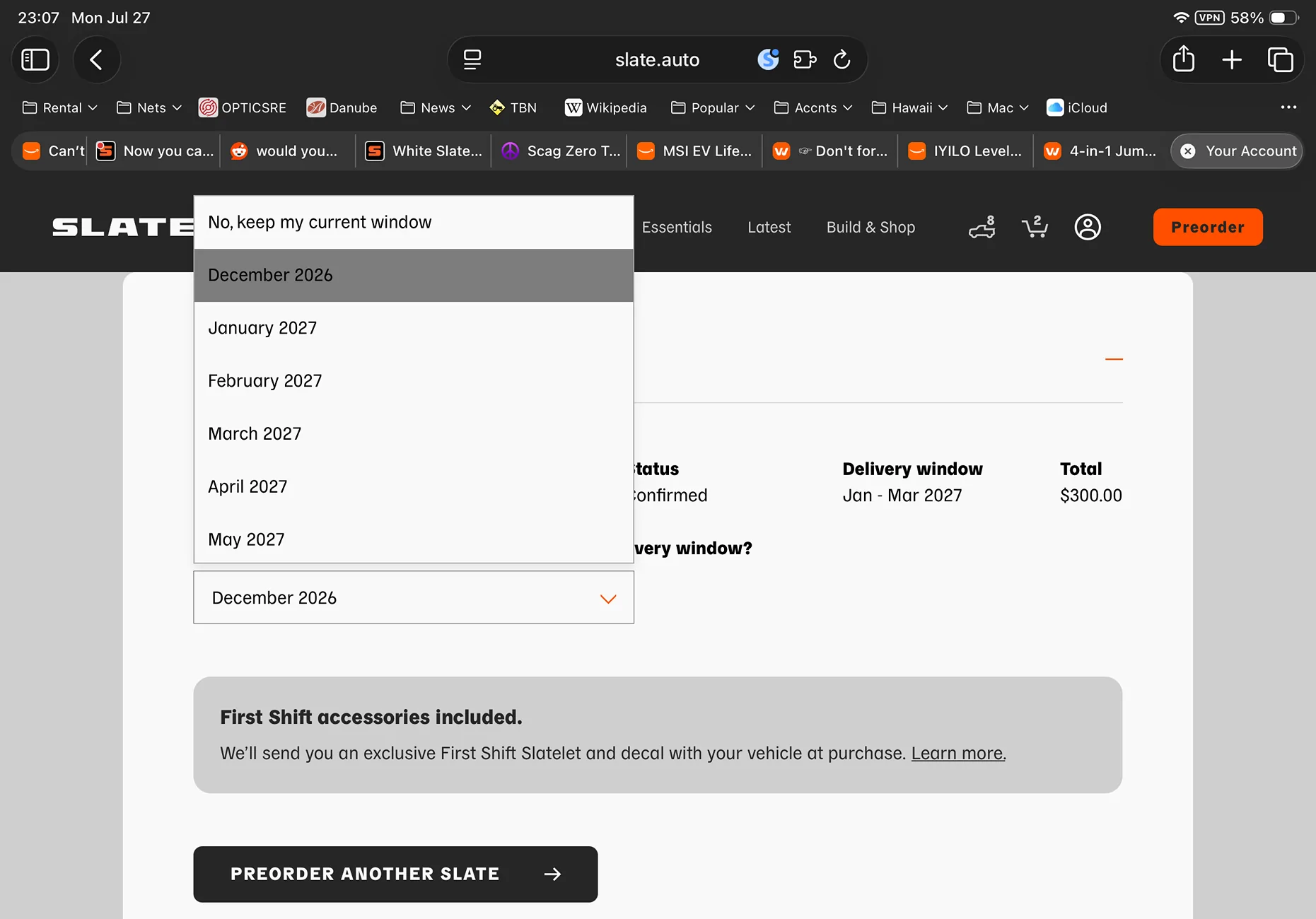Select February 2027 delivery window

(x=414, y=381)
